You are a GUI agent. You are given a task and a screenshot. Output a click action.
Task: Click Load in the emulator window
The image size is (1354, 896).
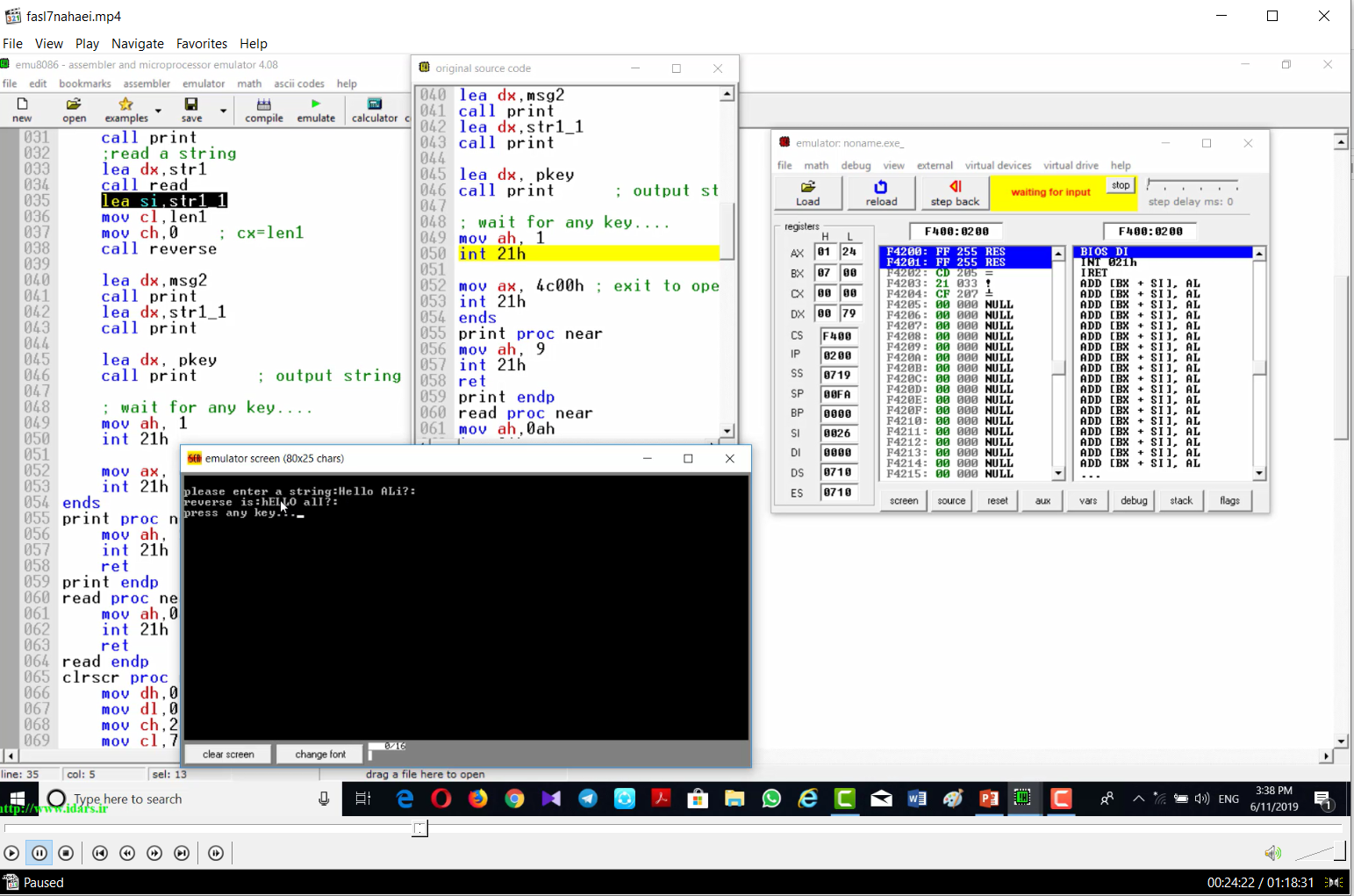(x=808, y=193)
